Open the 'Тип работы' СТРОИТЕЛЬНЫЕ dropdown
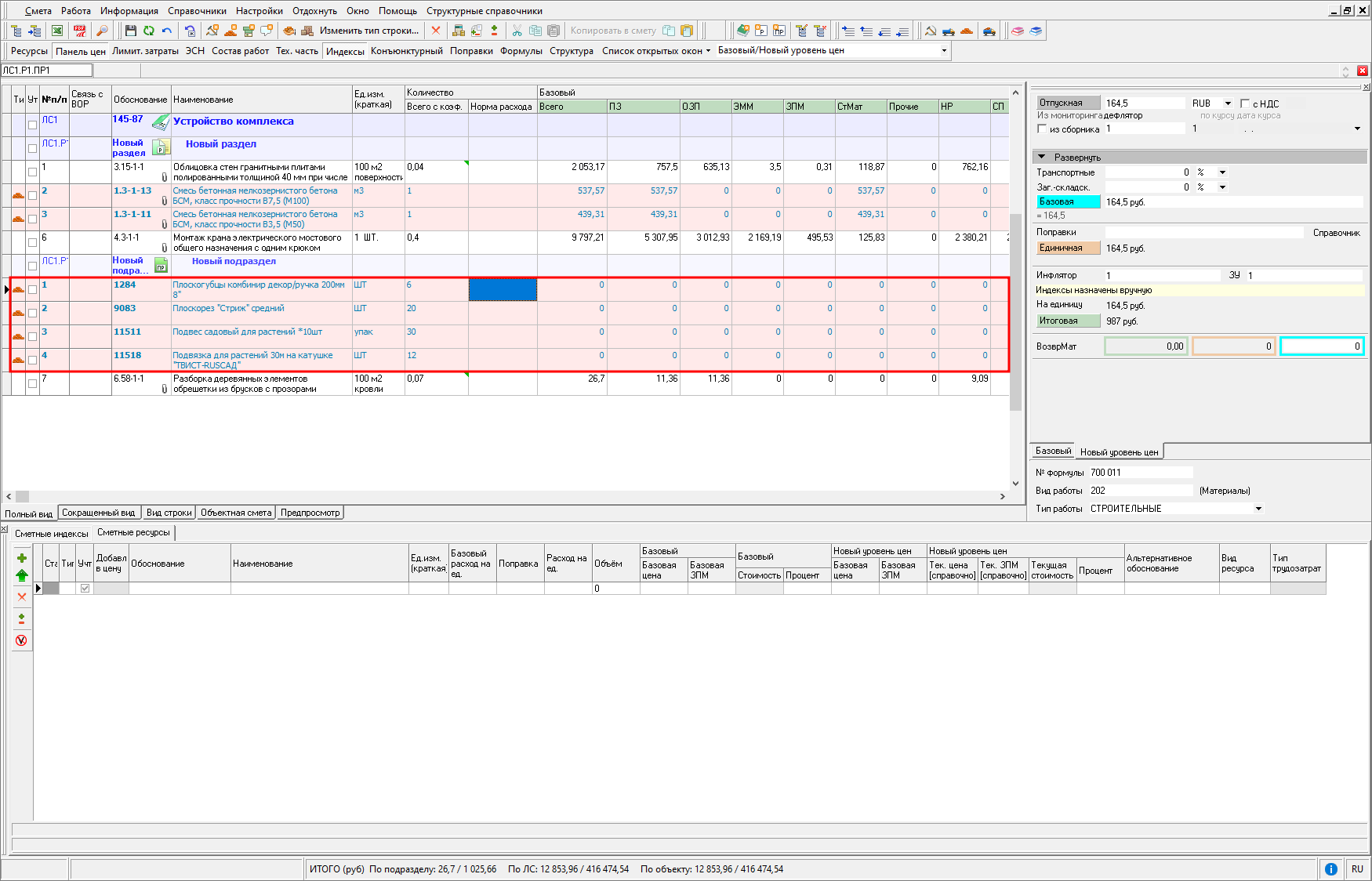This screenshot has width=1372, height=881. tap(1258, 509)
